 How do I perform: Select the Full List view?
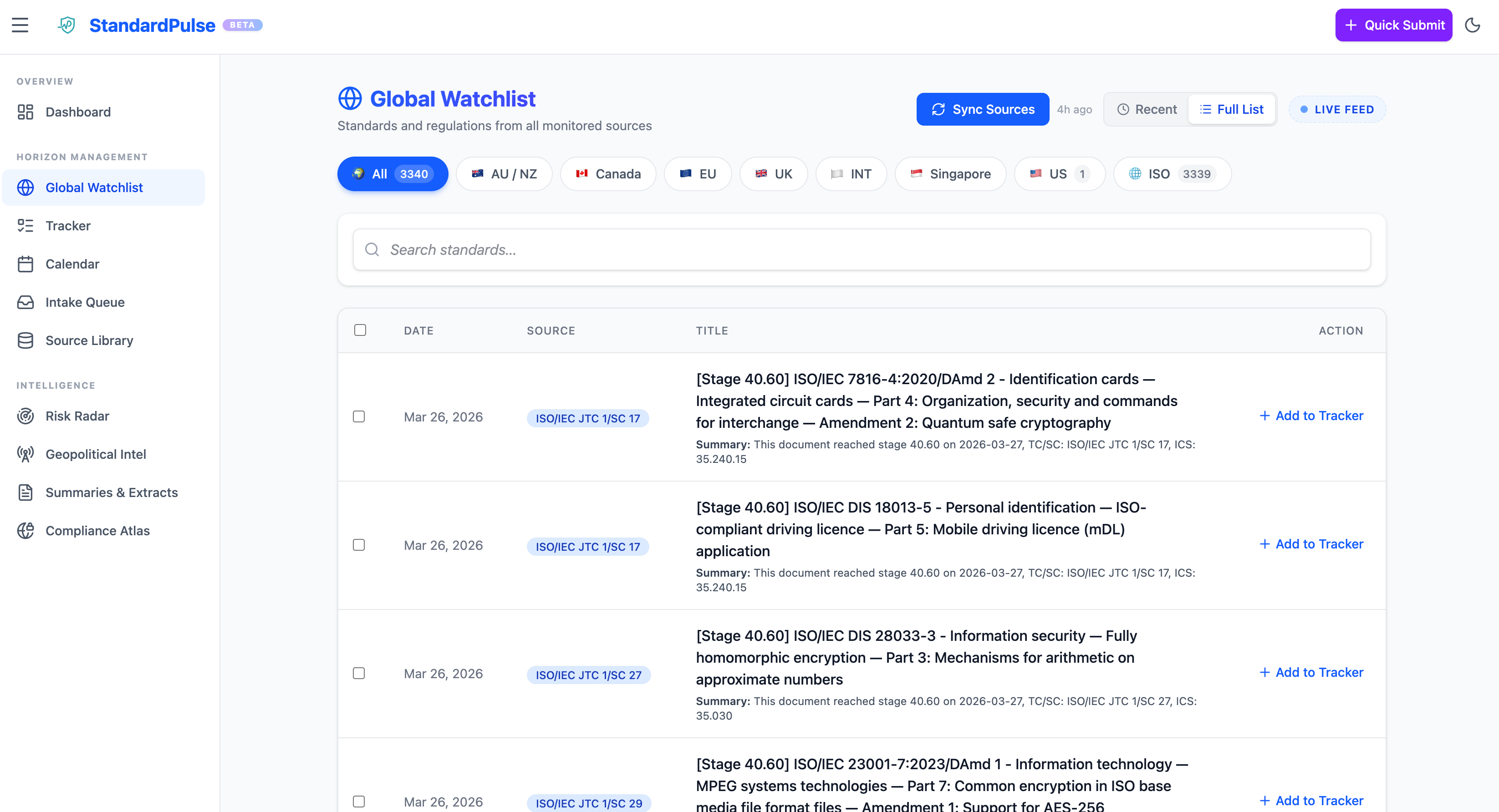point(1231,109)
